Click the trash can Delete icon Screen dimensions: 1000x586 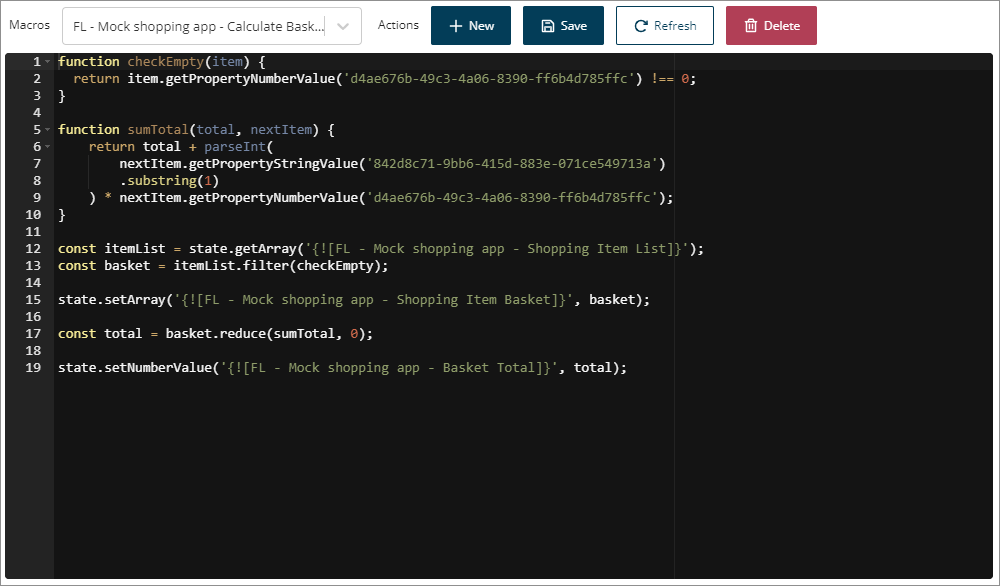pos(750,26)
